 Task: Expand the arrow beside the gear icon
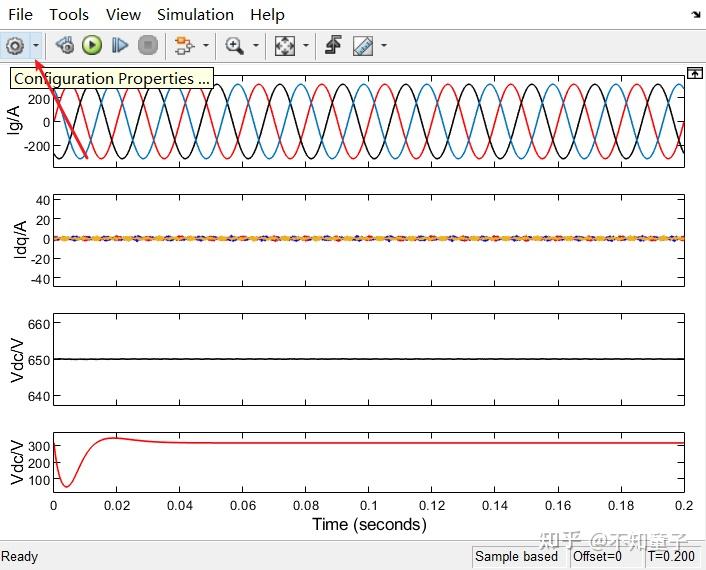click(x=36, y=45)
